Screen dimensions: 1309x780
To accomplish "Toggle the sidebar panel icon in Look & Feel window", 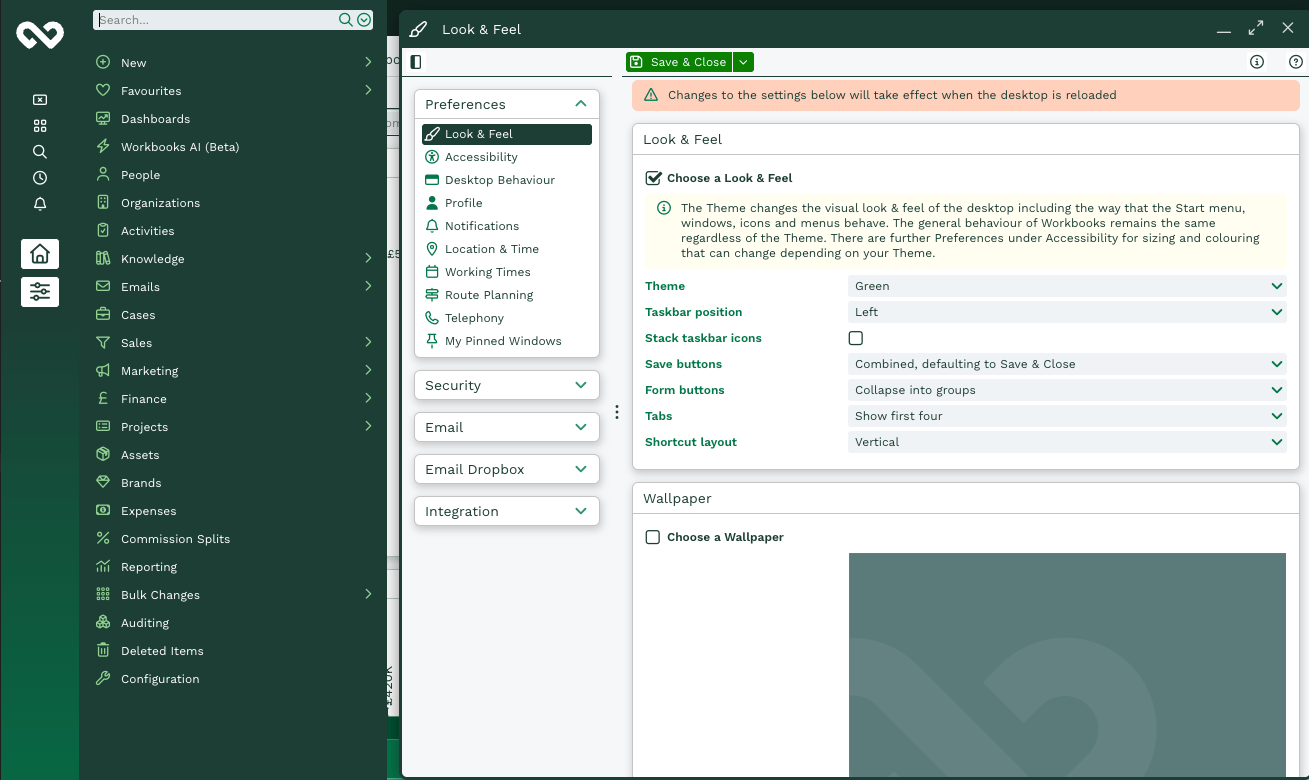I will pos(416,62).
